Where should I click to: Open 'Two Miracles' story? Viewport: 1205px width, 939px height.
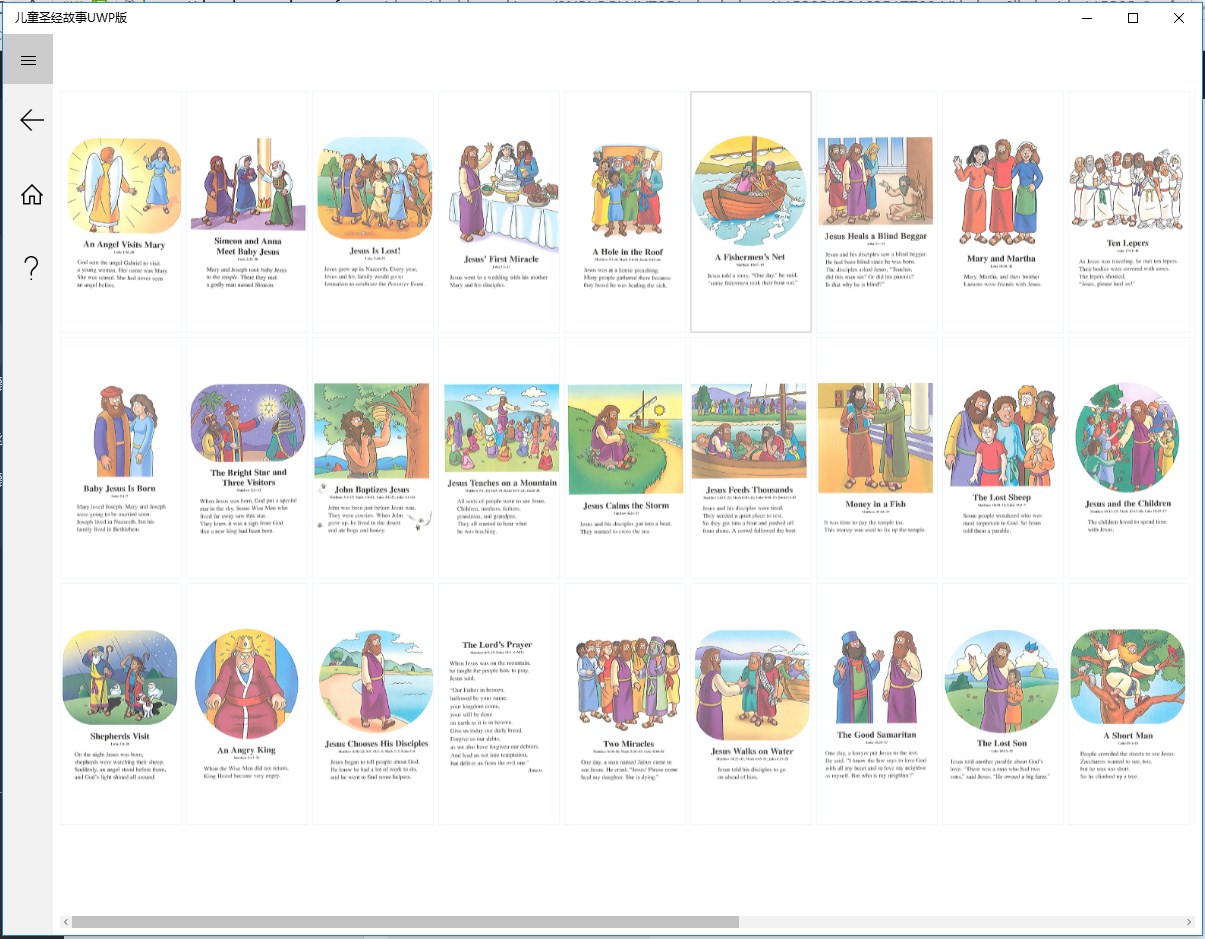[625, 704]
